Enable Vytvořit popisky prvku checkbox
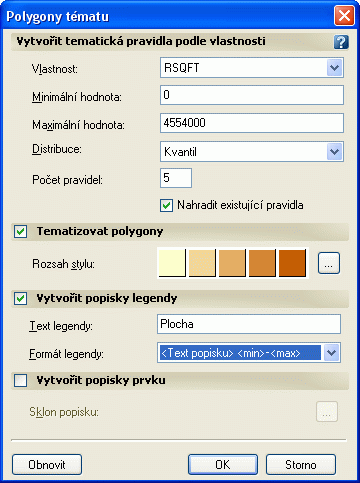This screenshot has width=360, height=483. tap(21, 380)
